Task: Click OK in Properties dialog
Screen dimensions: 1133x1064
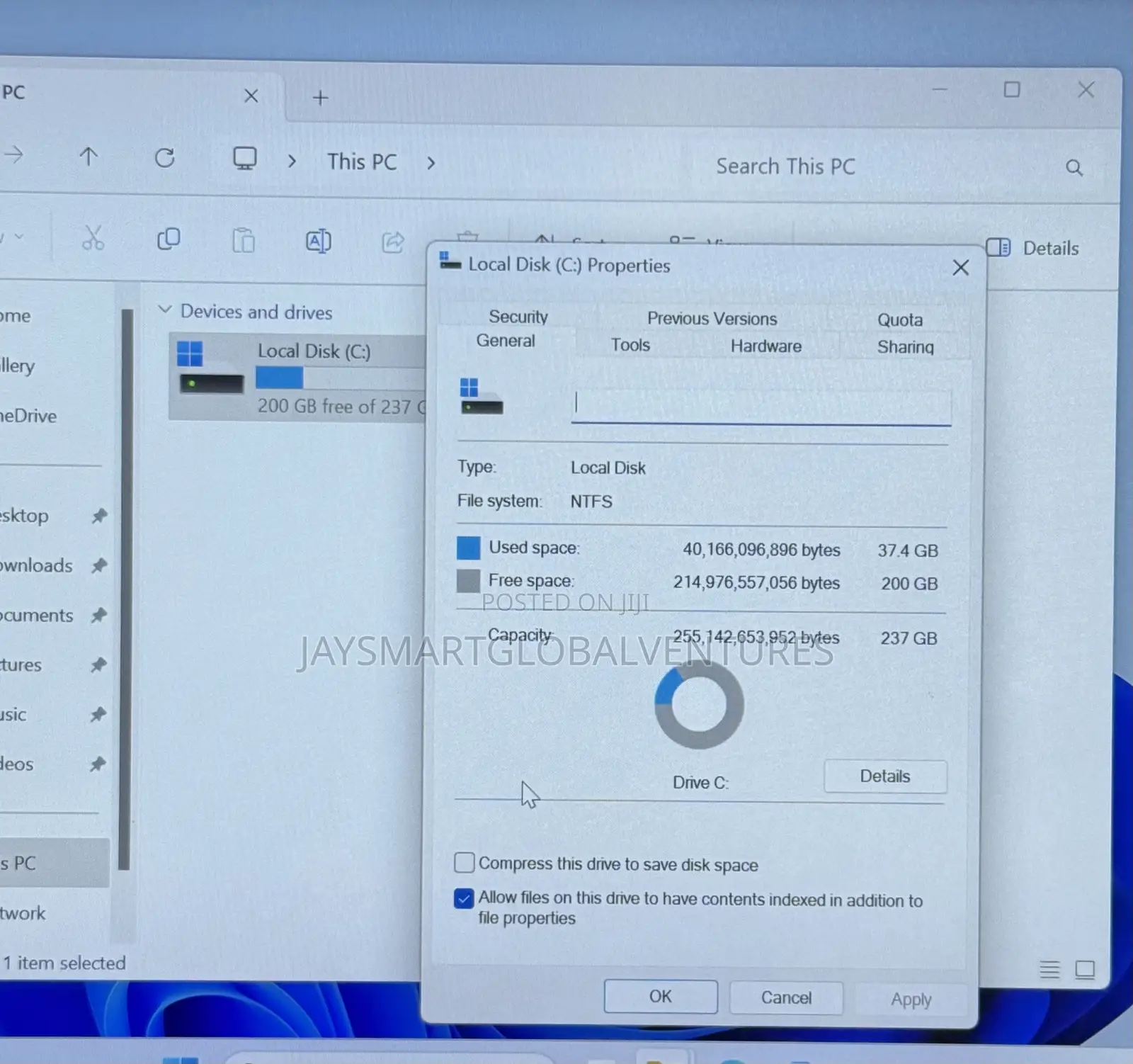Action: pyautogui.click(x=661, y=997)
